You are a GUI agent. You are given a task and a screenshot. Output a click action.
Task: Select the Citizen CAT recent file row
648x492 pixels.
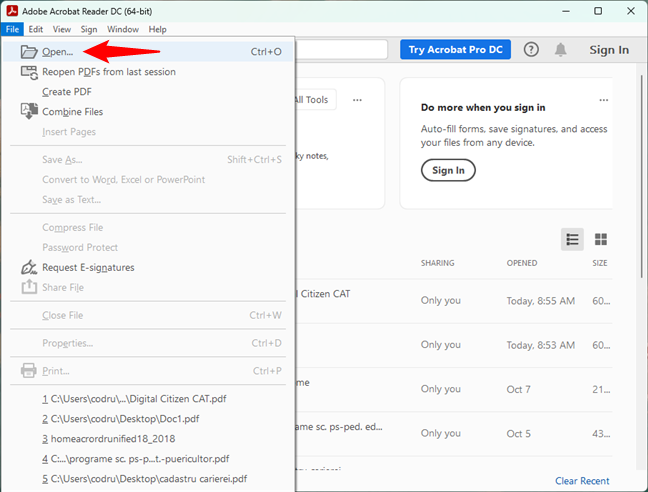(454, 301)
